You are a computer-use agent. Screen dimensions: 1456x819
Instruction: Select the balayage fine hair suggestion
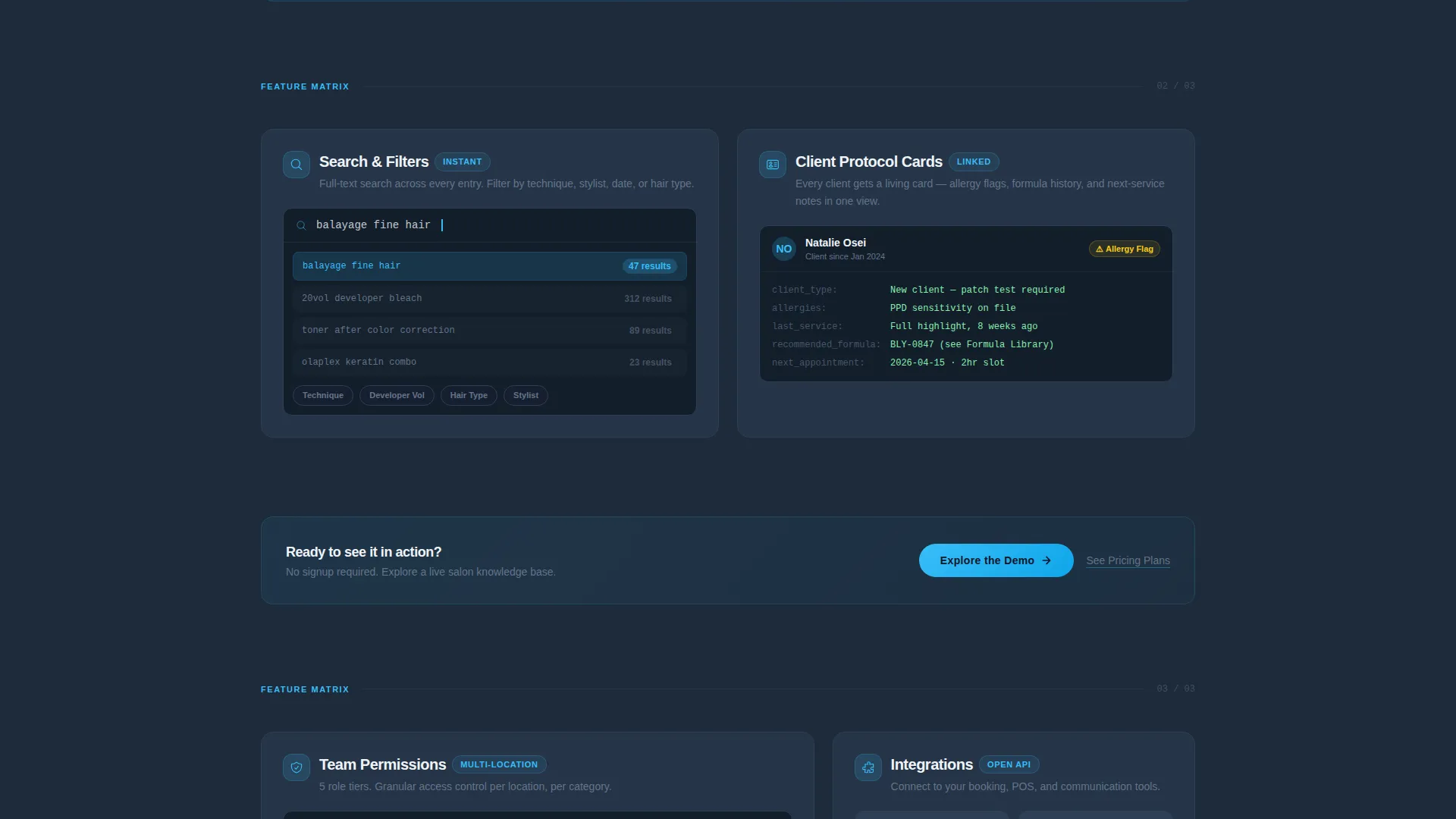(490, 266)
